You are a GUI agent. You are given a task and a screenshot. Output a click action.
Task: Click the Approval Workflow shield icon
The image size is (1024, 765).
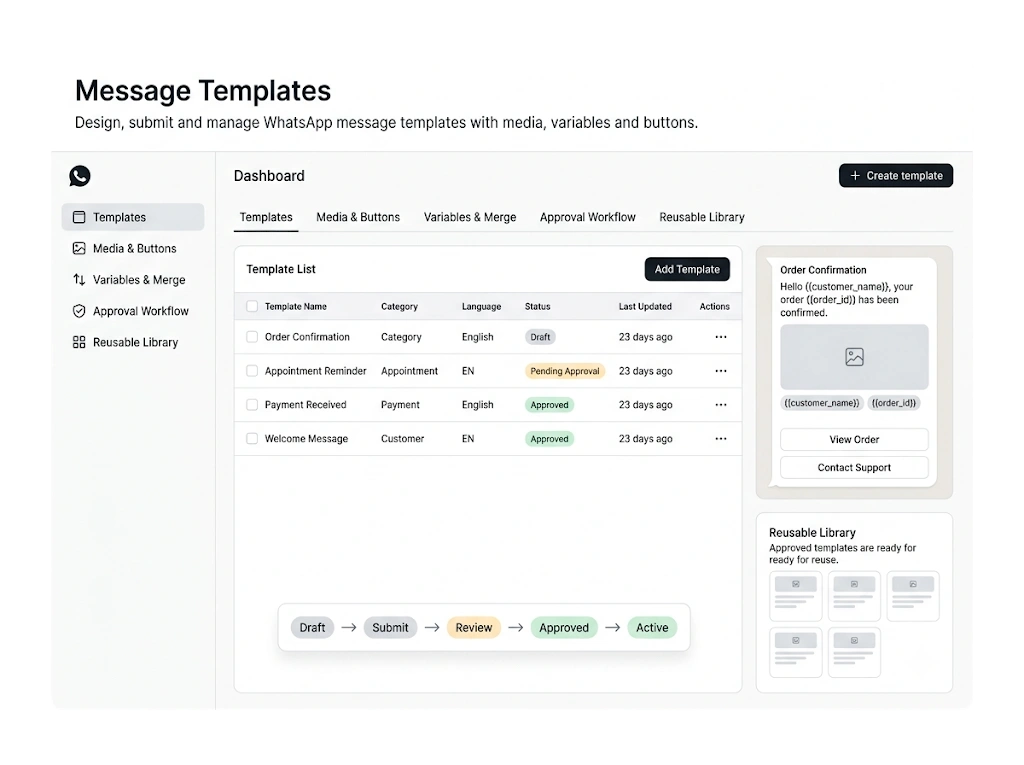pos(79,311)
